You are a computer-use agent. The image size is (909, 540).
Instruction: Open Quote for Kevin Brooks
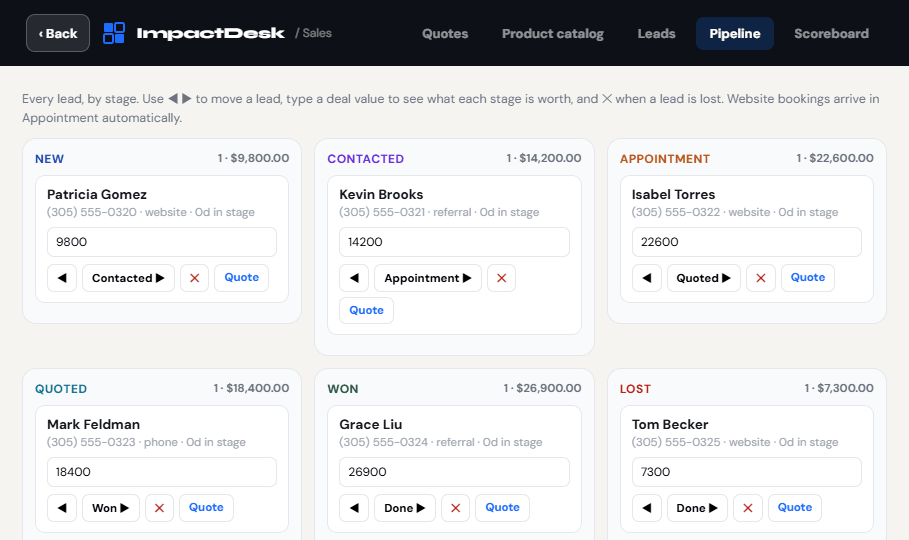pos(366,310)
